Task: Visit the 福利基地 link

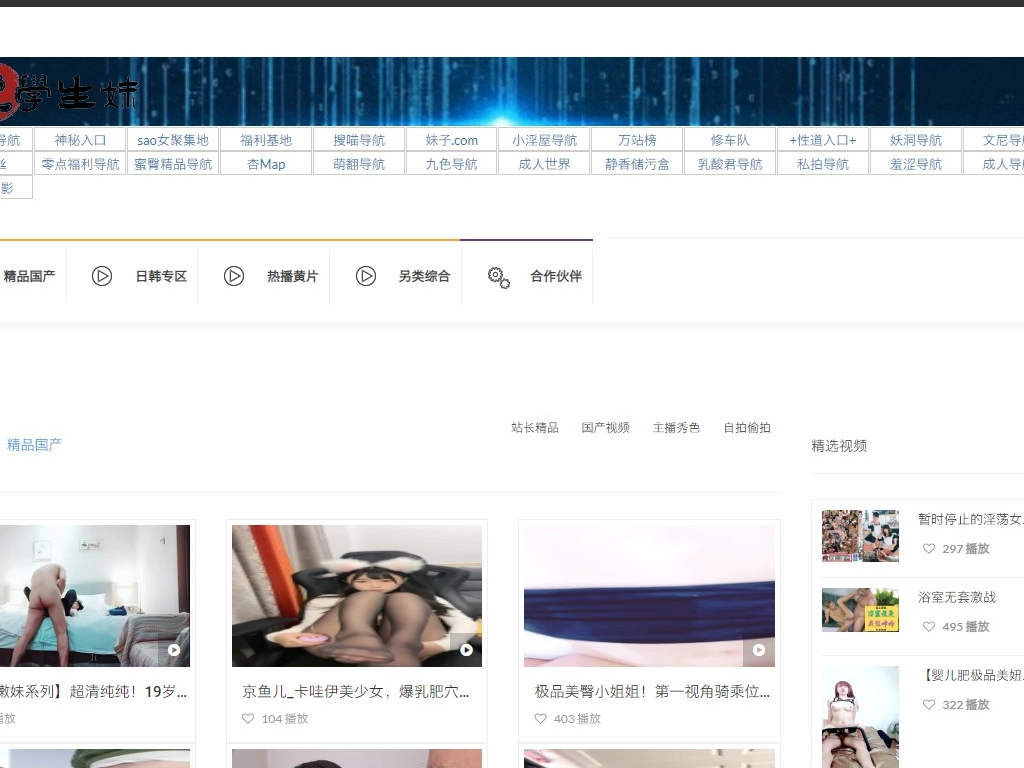Action: click(x=266, y=140)
